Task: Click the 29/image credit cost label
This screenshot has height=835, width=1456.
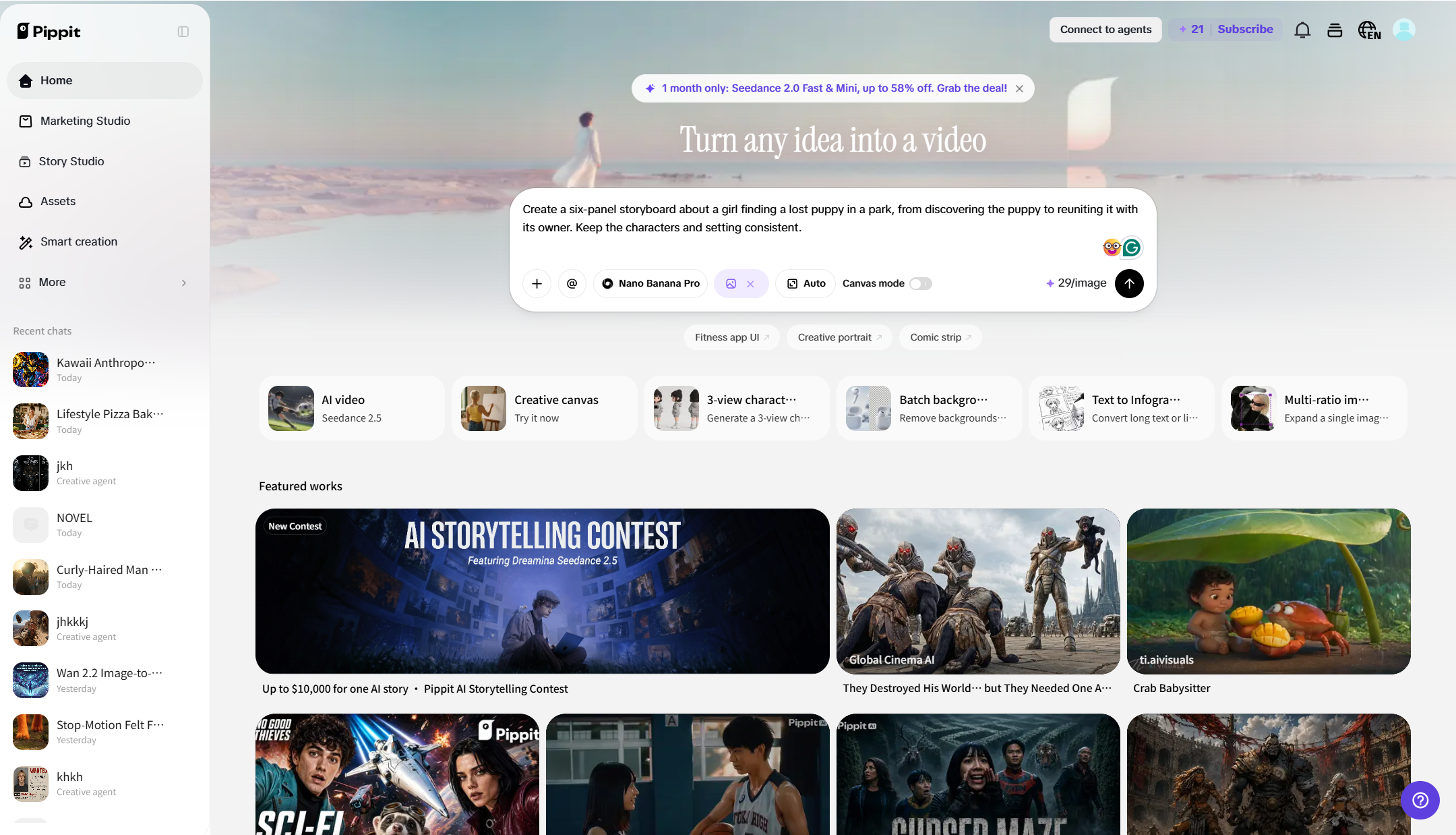Action: pos(1076,283)
